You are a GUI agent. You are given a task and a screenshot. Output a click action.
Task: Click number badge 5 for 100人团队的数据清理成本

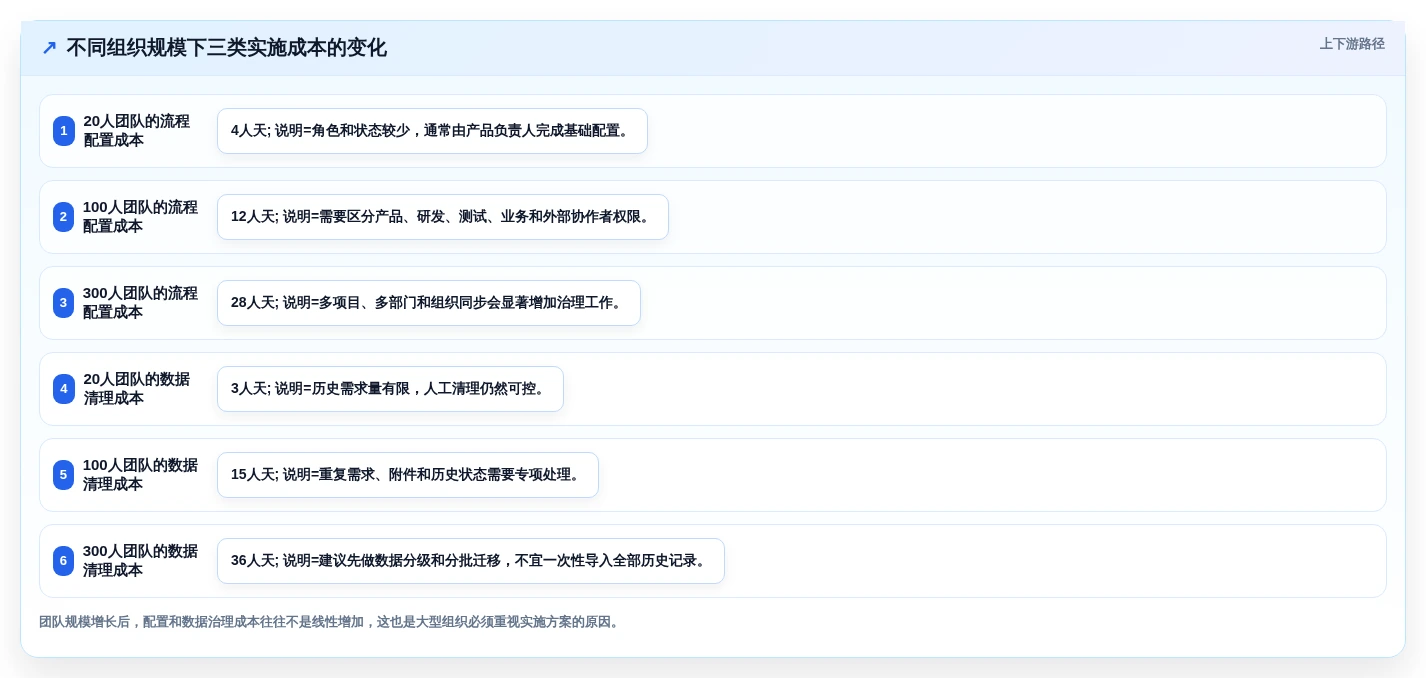64,475
